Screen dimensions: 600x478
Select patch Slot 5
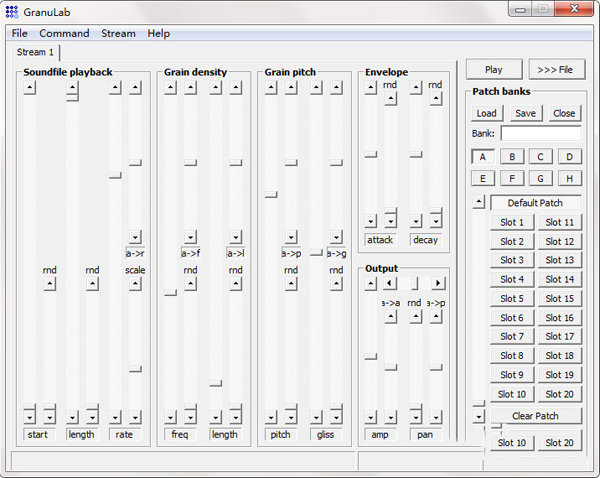click(512, 299)
